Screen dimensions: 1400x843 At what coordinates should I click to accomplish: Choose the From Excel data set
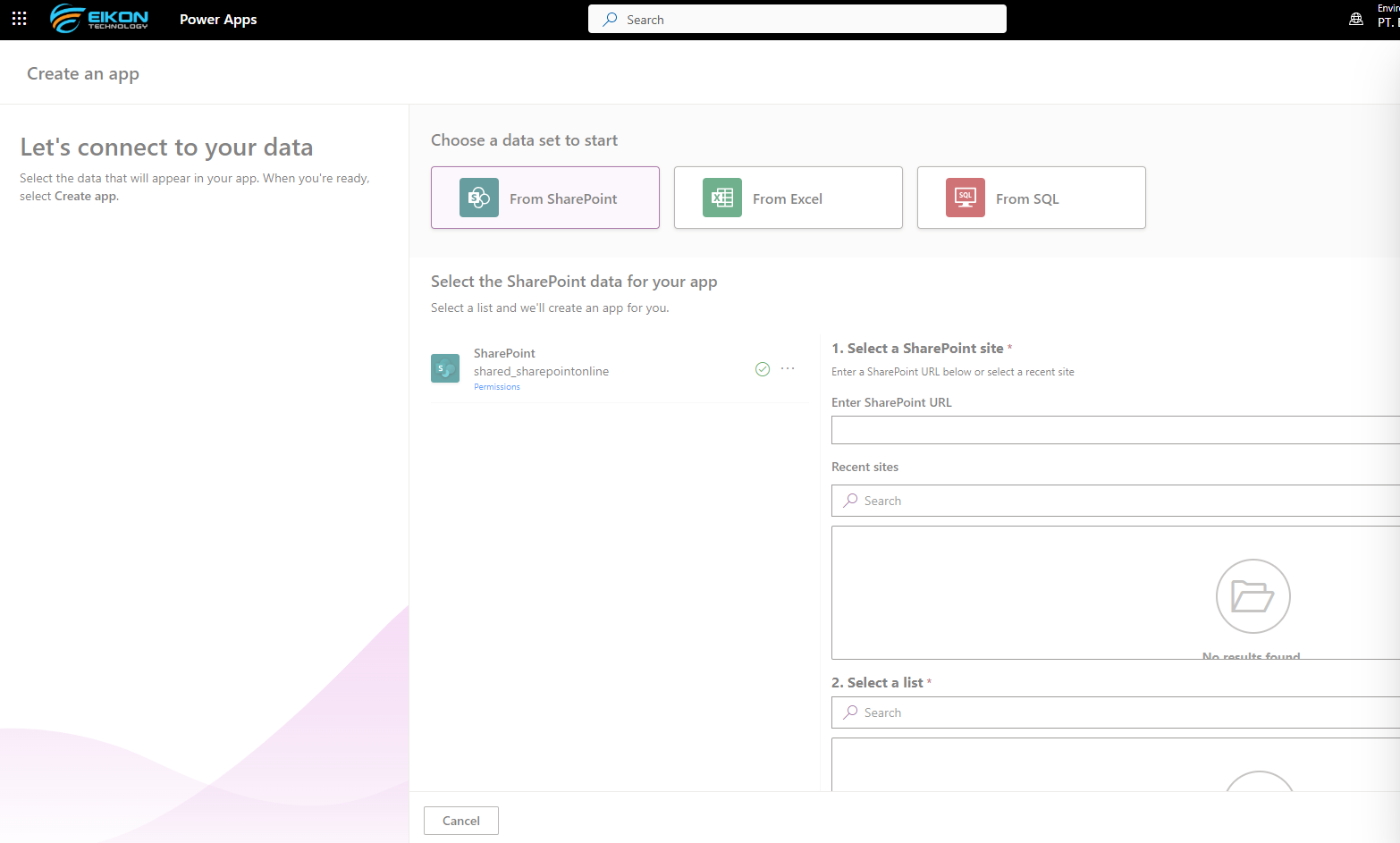coord(789,198)
